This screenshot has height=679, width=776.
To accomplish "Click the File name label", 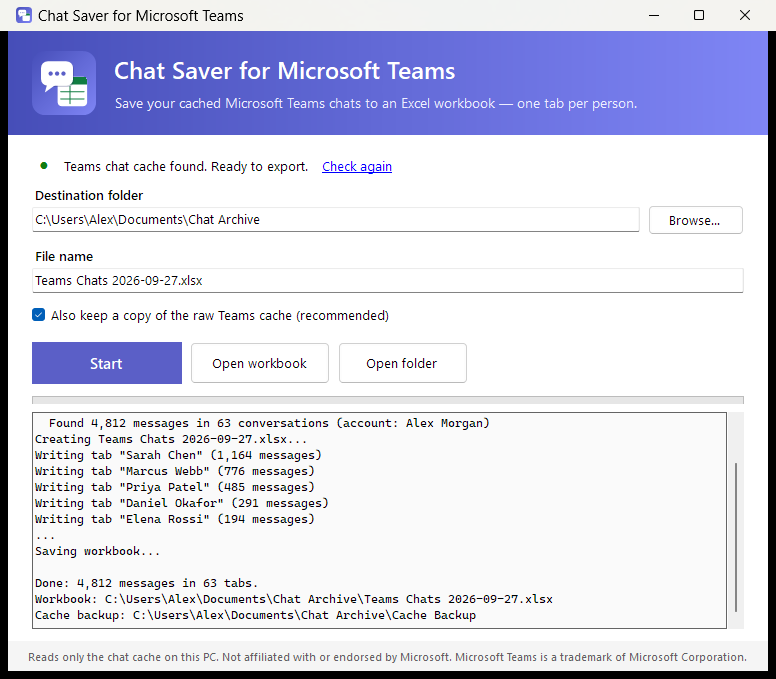I will tap(64, 256).
